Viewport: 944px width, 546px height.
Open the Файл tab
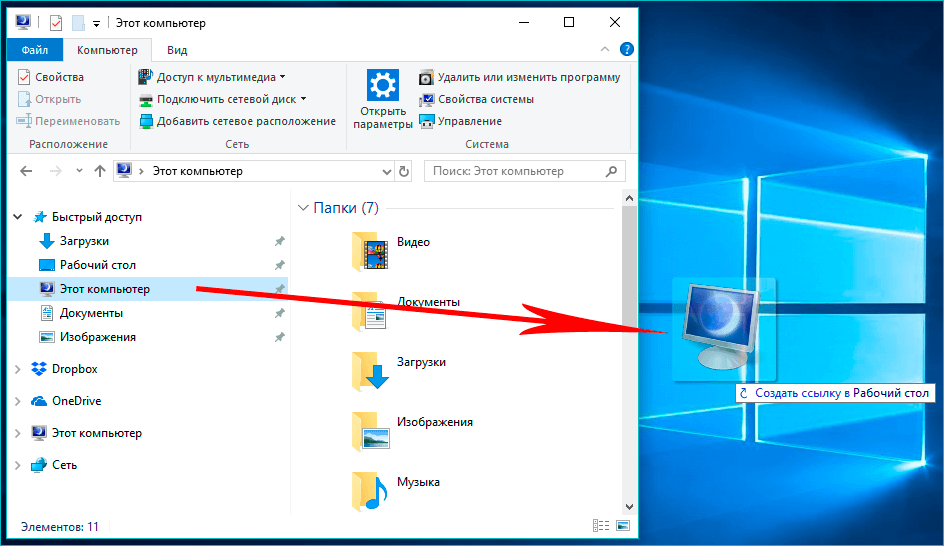coord(34,50)
